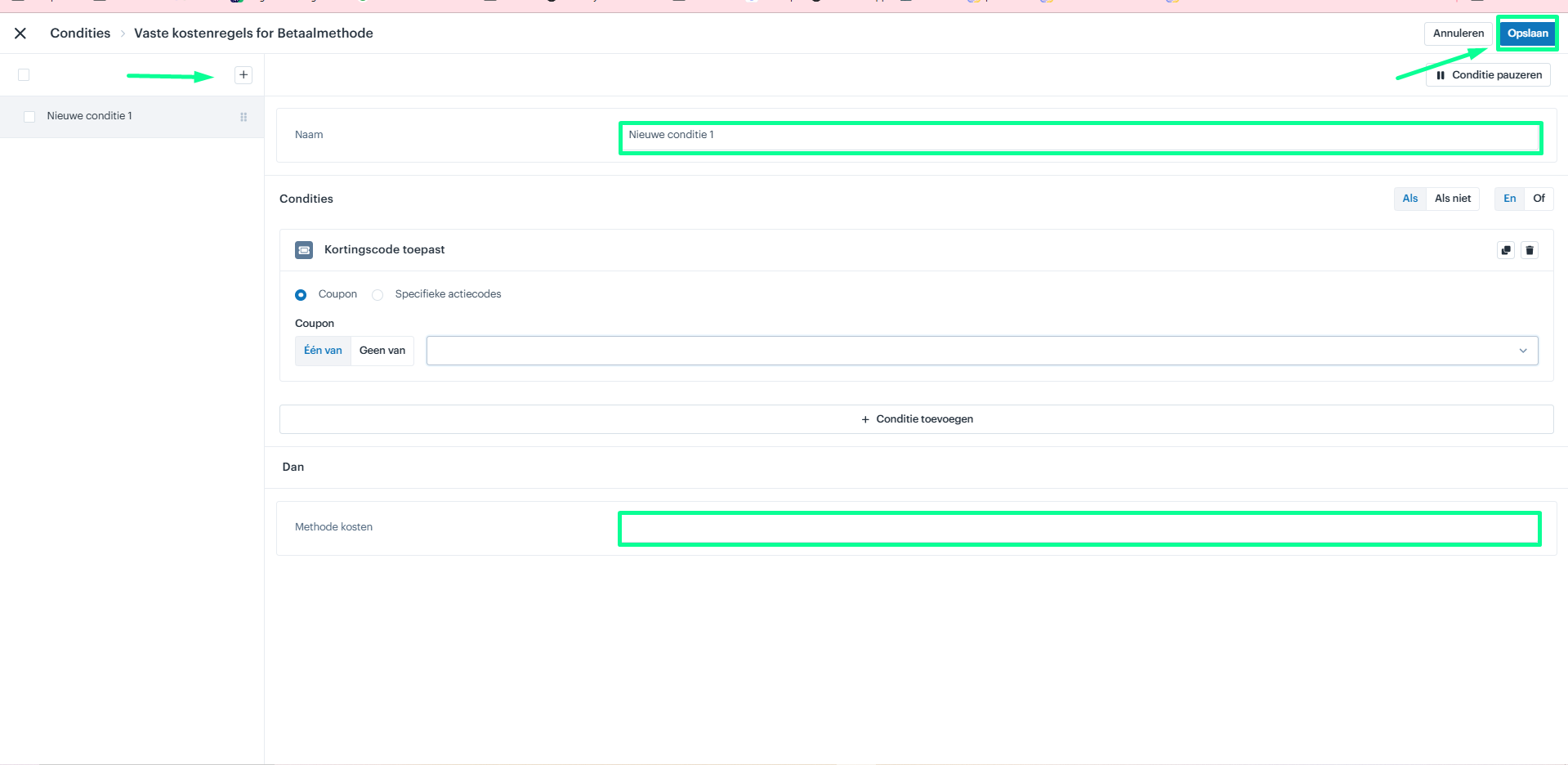Select the Specifieke actiecodes radio button
The image size is (1568, 765).
tap(377, 295)
